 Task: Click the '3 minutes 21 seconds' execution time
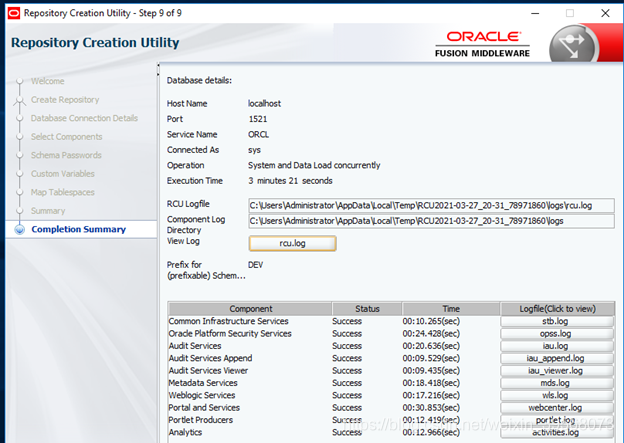(x=291, y=181)
